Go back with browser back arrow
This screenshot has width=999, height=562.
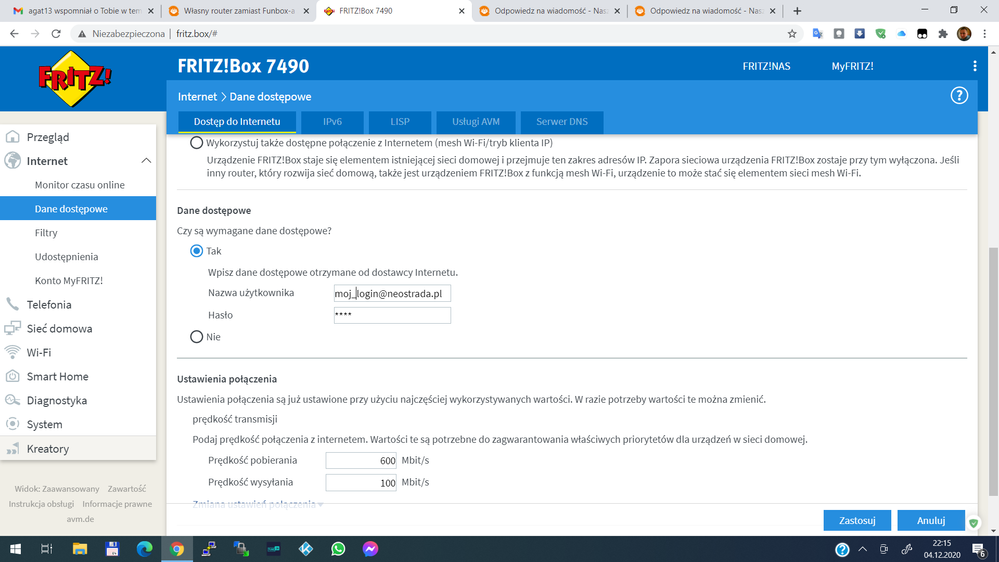click(x=14, y=34)
